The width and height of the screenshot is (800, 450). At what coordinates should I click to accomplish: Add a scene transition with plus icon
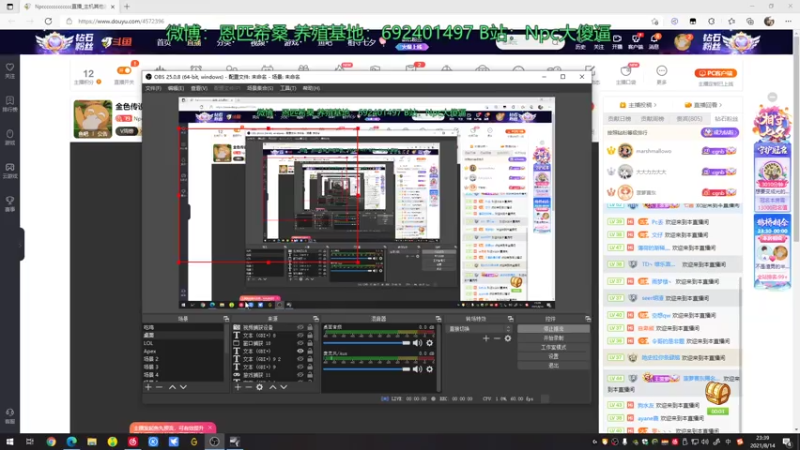[x=486, y=338]
